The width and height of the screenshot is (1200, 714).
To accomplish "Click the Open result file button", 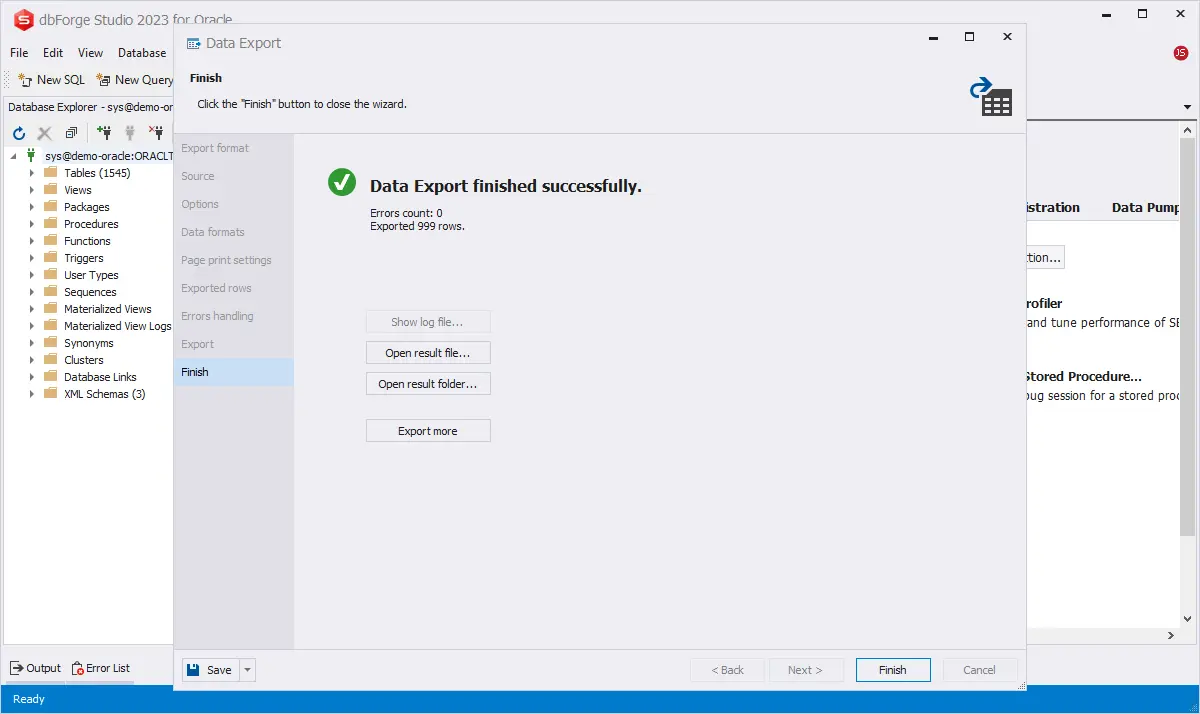I will click(428, 353).
